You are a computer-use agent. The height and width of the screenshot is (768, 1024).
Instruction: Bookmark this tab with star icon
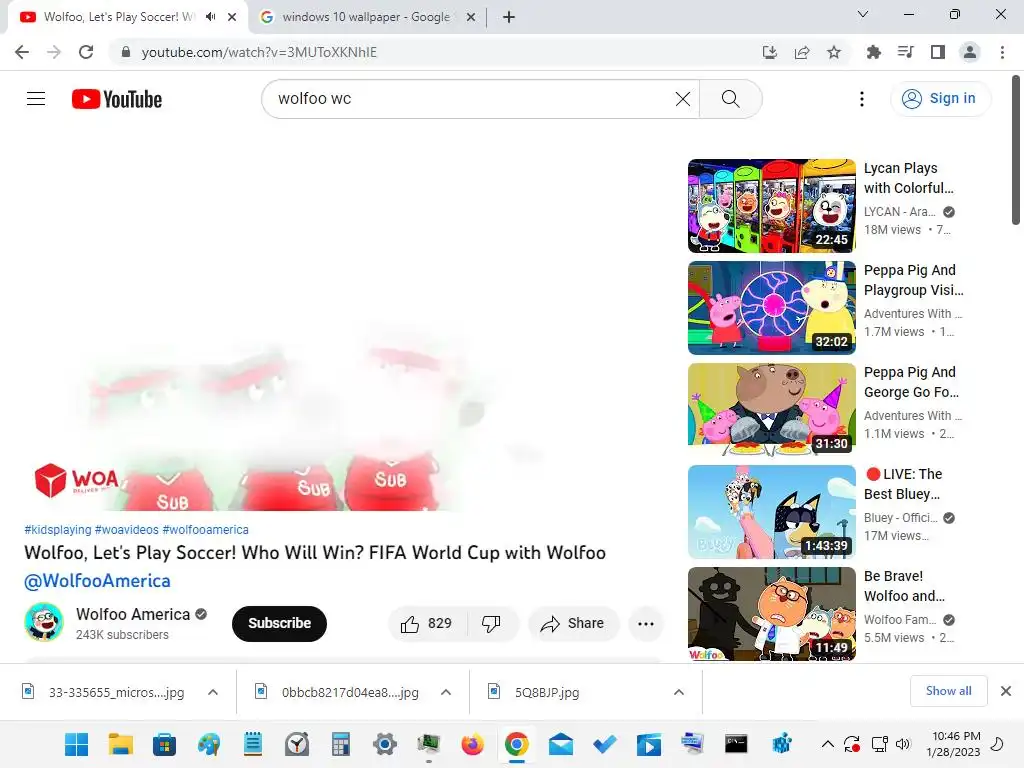[x=834, y=52]
